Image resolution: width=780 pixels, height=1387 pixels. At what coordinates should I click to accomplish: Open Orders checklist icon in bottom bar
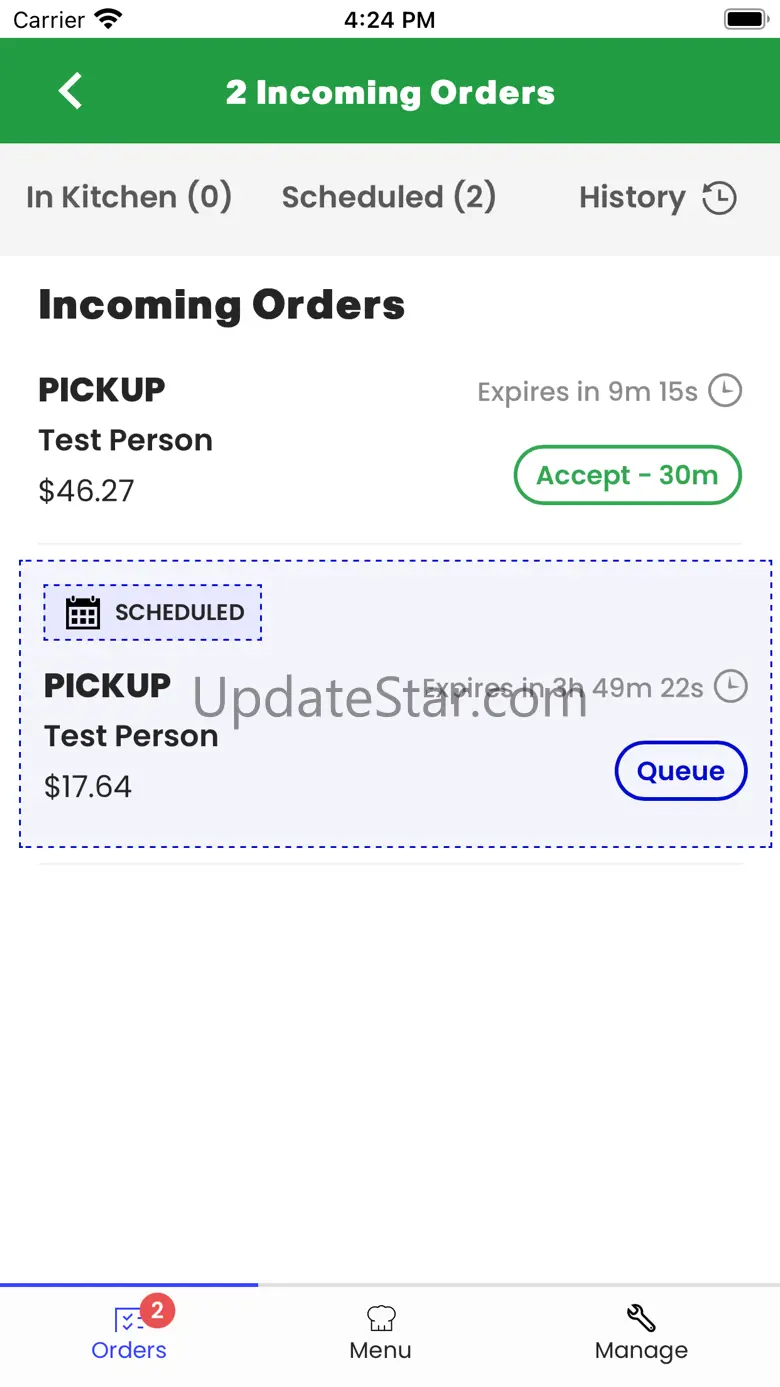pos(127,1320)
